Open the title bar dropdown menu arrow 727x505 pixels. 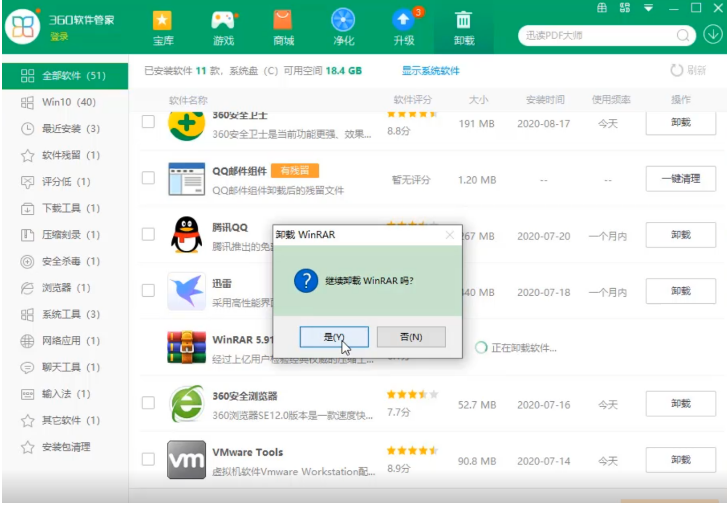648,8
